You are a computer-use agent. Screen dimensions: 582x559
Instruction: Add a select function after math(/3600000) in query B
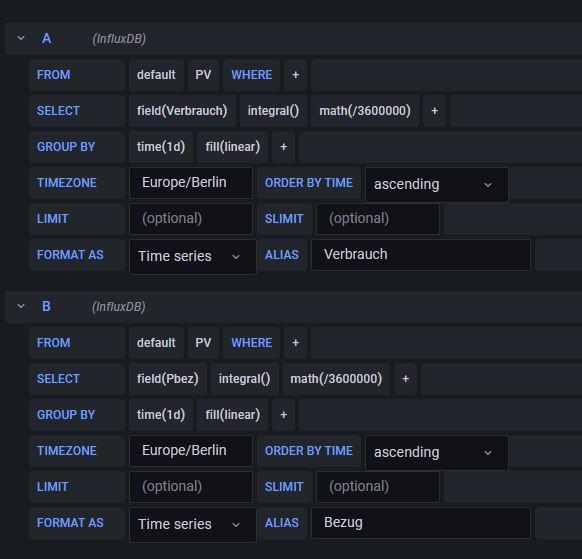[x=405, y=379]
